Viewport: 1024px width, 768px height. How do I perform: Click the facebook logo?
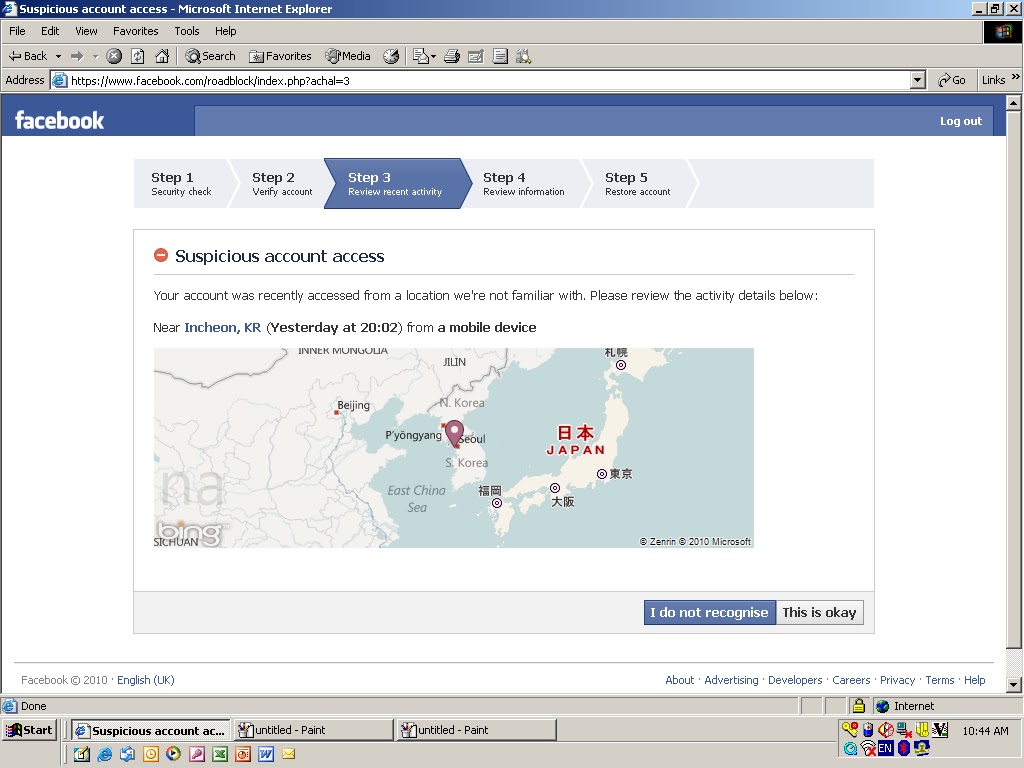[59, 120]
